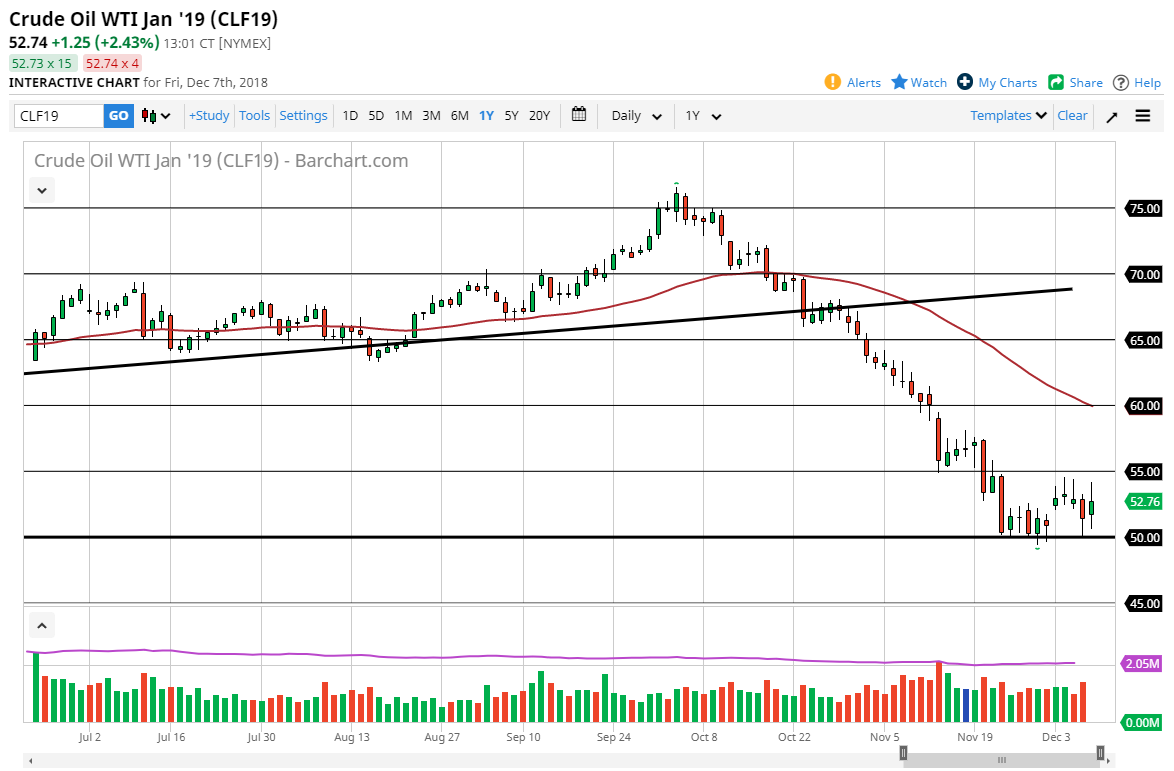
Task: Open the calendar date picker icon
Action: pos(578,115)
